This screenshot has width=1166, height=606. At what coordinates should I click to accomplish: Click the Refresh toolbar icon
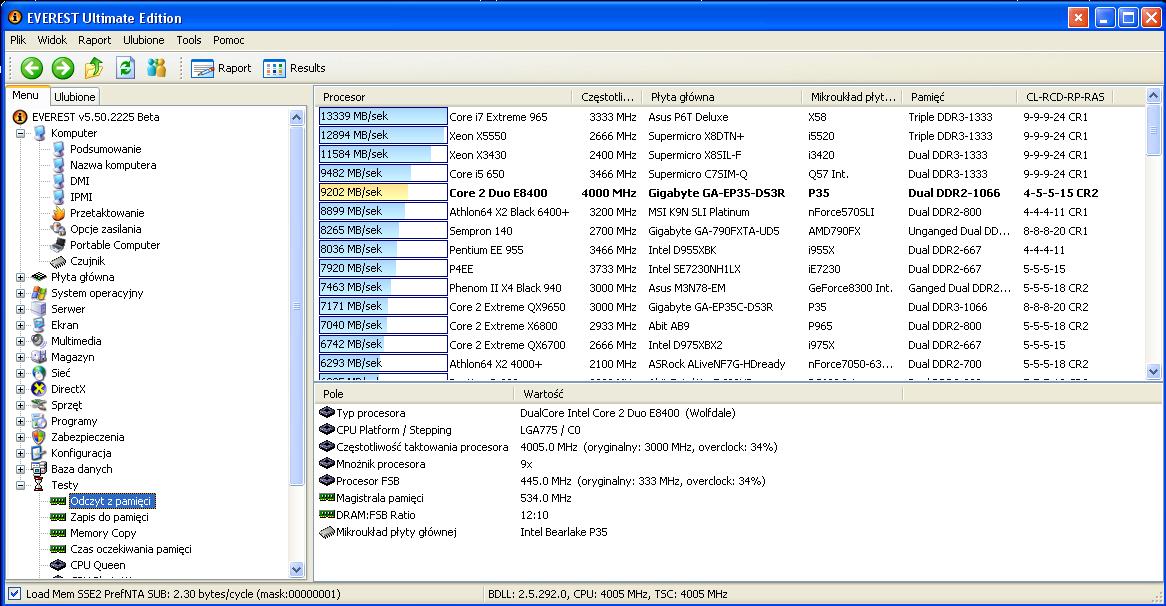125,68
